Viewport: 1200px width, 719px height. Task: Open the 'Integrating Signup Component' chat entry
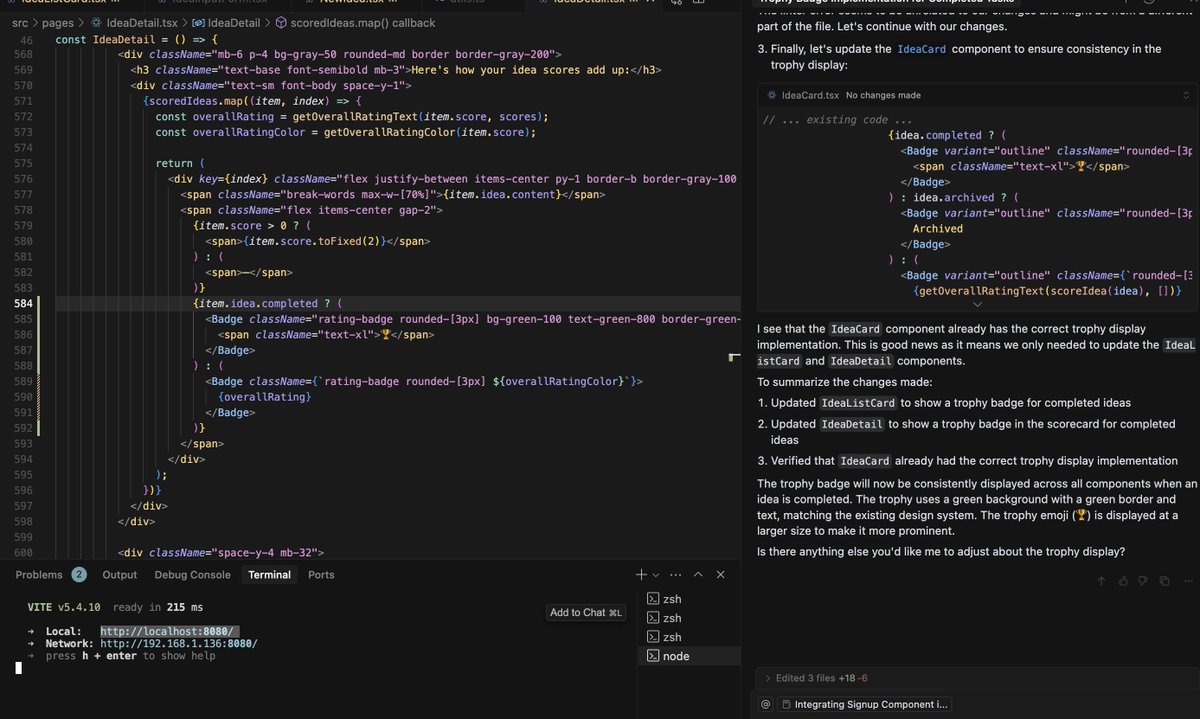tap(870, 703)
